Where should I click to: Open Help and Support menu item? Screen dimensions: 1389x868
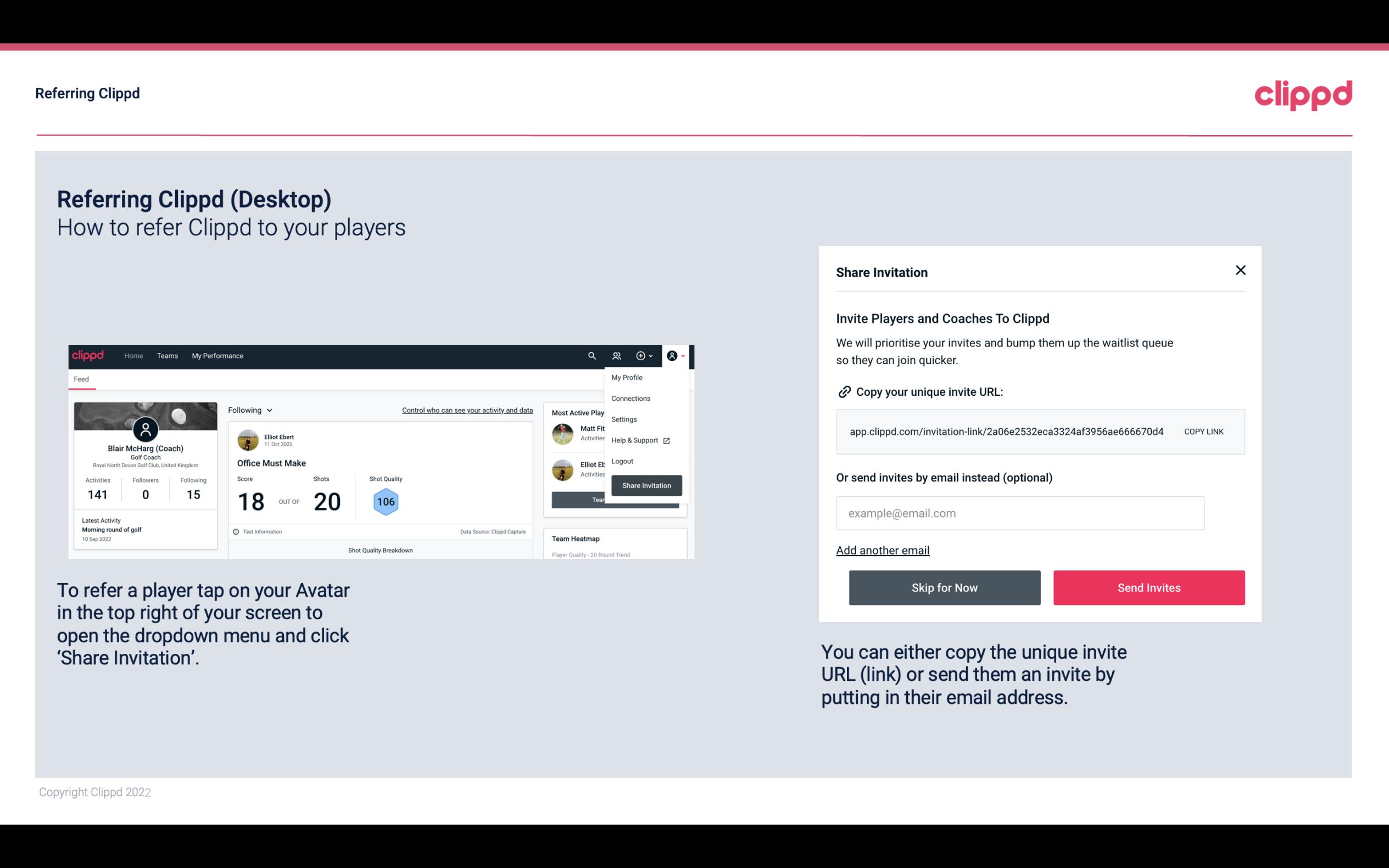(x=634, y=440)
